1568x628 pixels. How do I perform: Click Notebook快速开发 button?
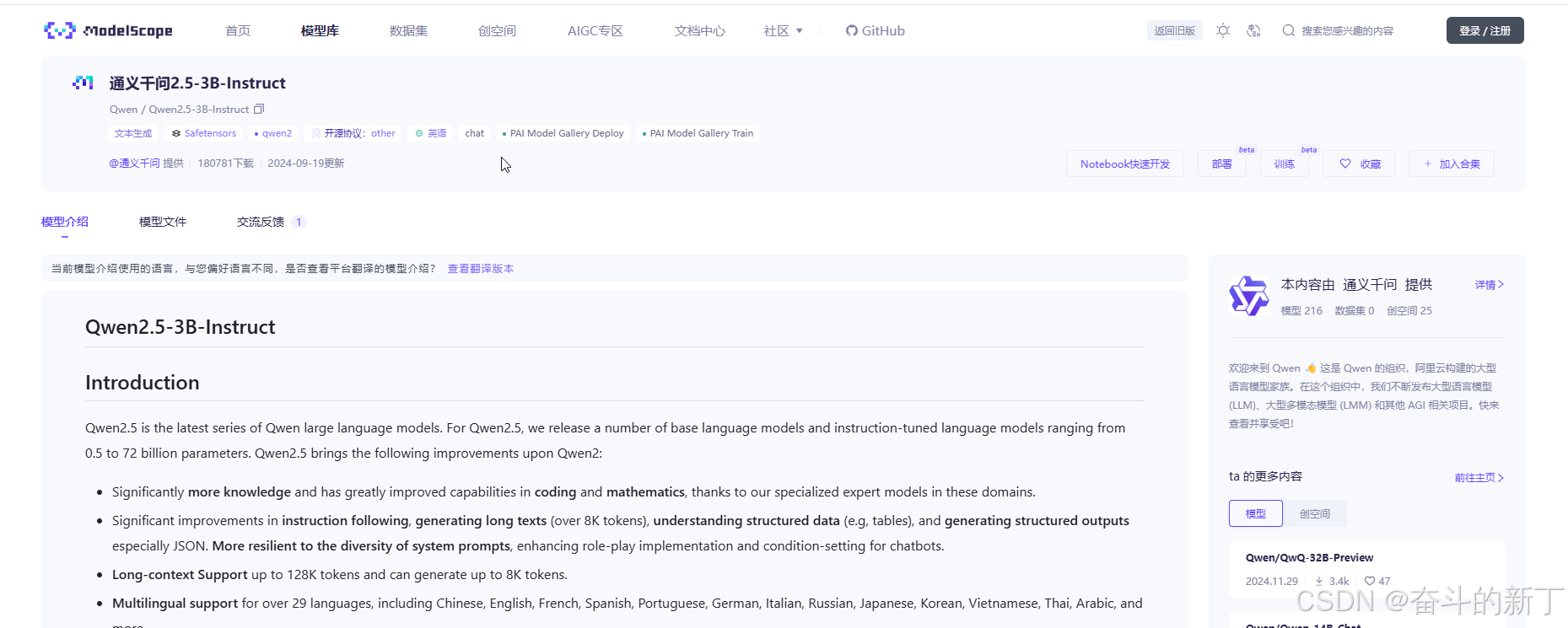click(1125, 164)
